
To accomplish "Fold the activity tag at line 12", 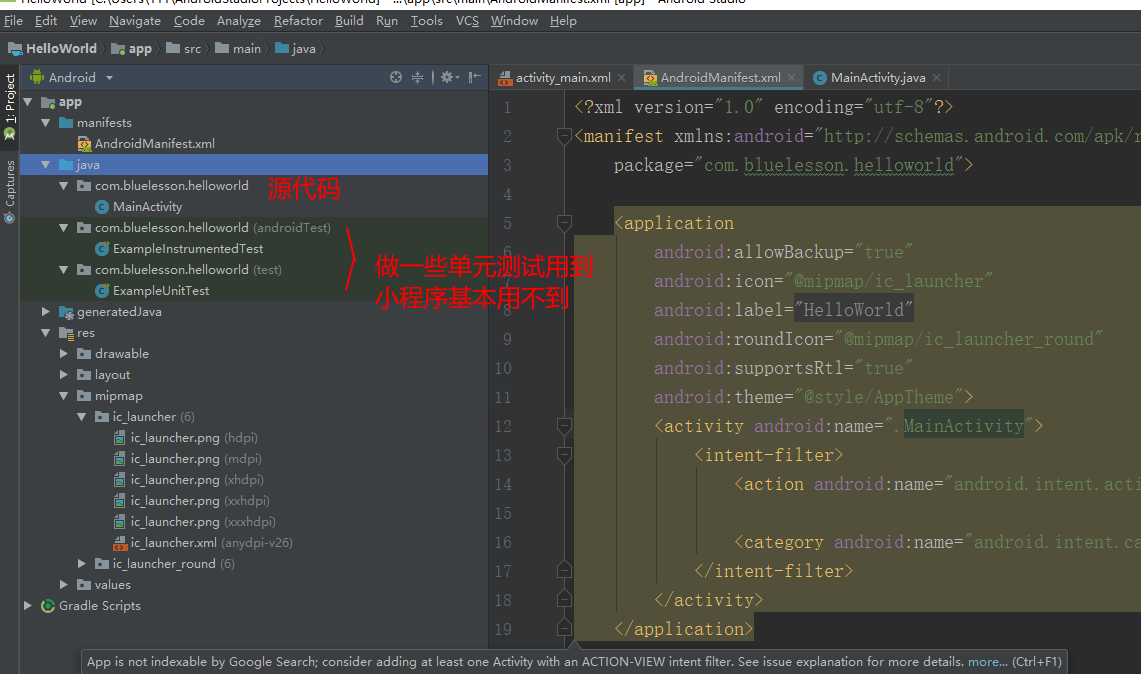I will [564, 426].
